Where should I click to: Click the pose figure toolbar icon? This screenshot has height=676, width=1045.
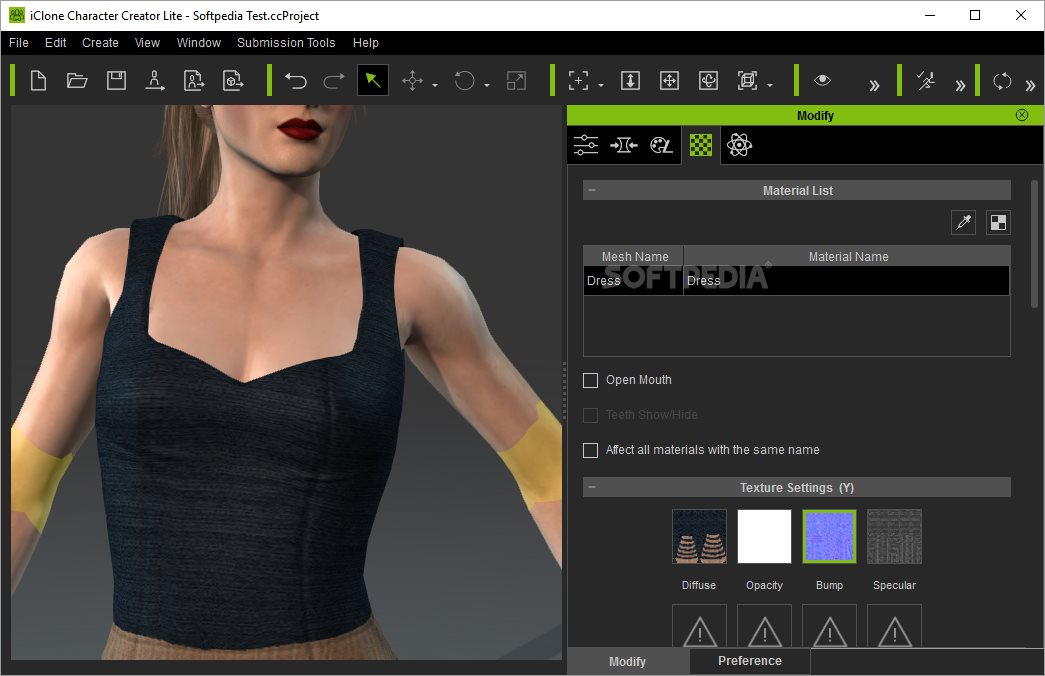926,81
